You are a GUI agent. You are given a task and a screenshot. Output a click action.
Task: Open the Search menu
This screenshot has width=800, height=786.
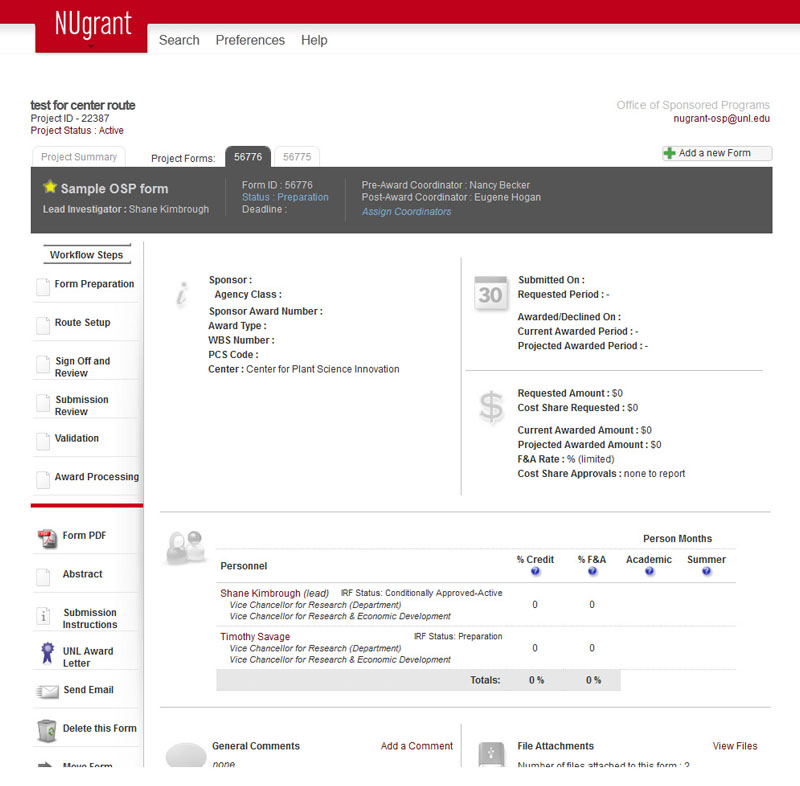tap(179, 40)
